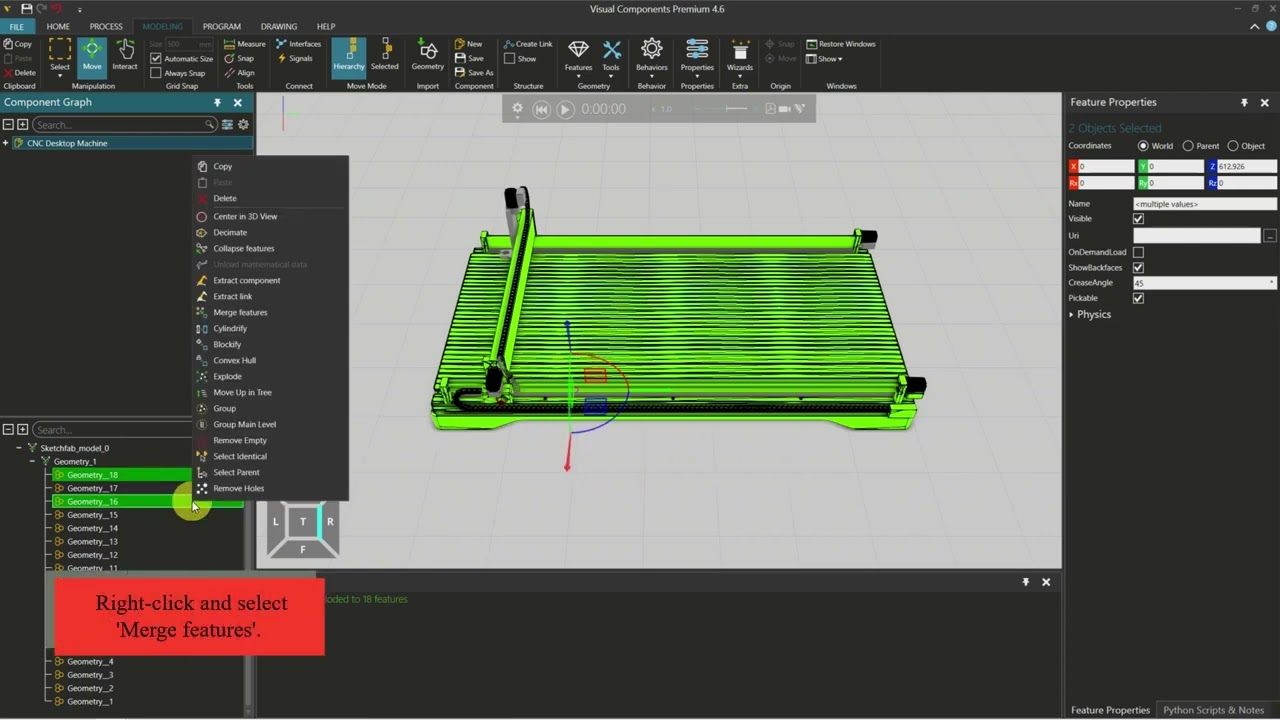Select the Move manipulation tool
The image size is (1280, 720).
(x=92, y=56)
